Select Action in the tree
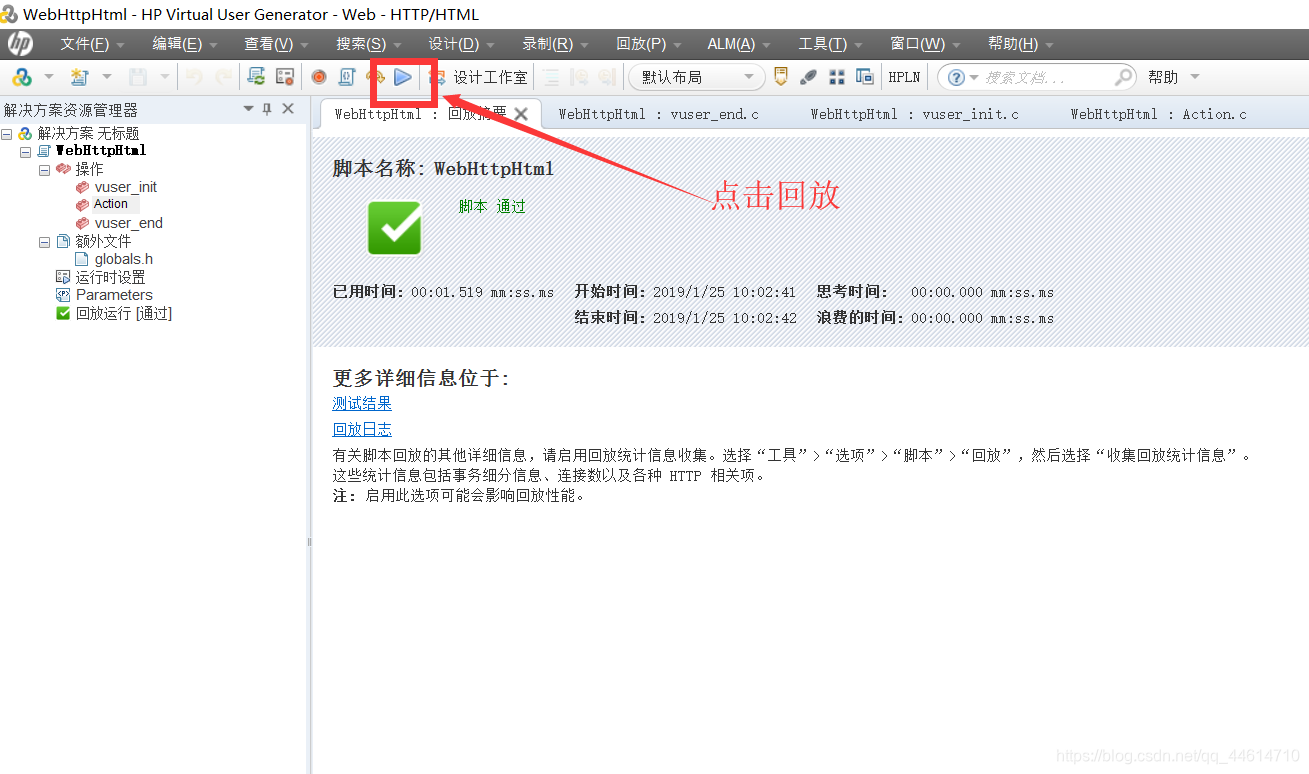Image resolution: width=1309 pixels, height=774 pixels. click(111, 204)
